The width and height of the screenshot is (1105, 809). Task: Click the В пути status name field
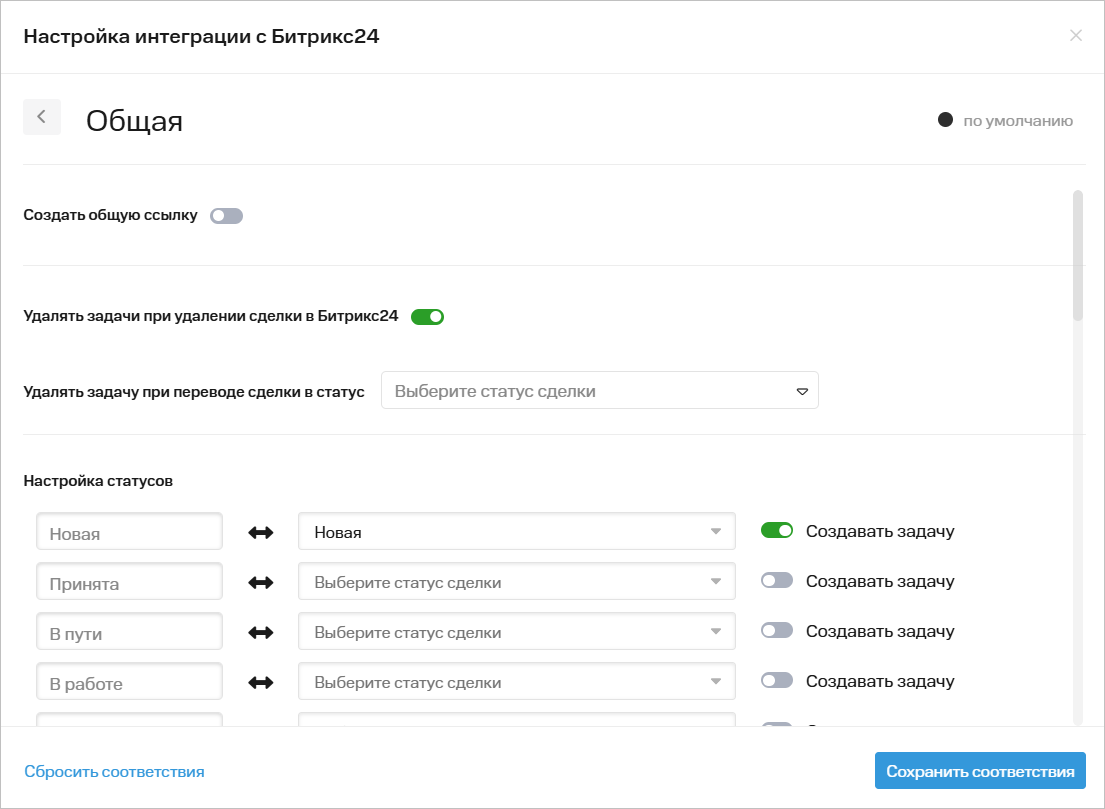point(129,633)
